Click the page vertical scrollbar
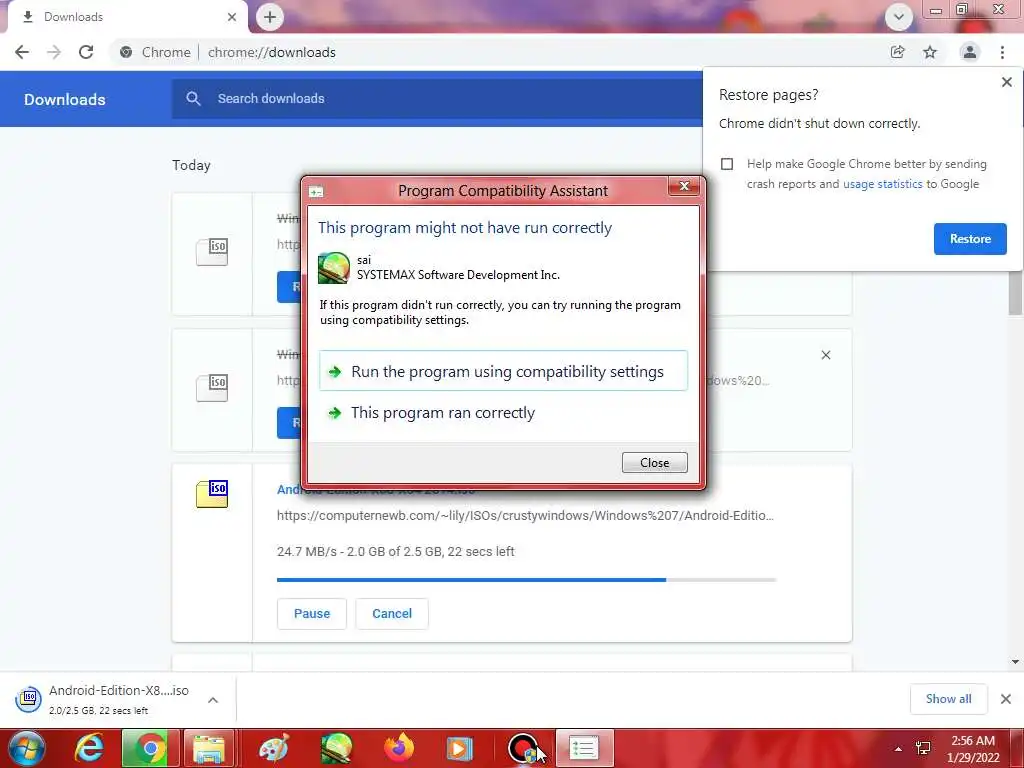The width and height of the screenshot is (1024, 768). click(1015, 294)
